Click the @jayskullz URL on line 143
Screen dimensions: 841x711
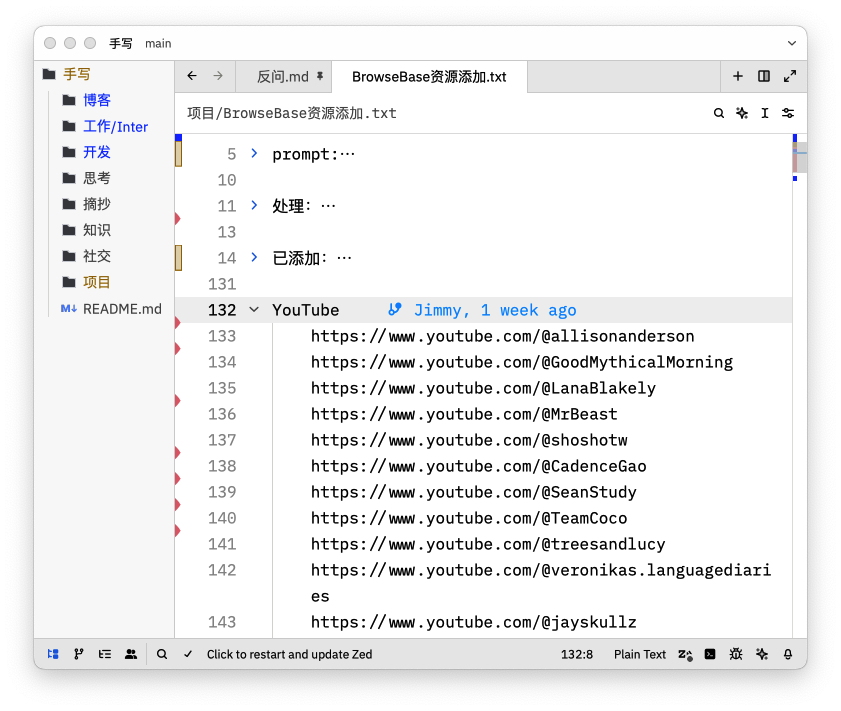click(x=474, y=622)
